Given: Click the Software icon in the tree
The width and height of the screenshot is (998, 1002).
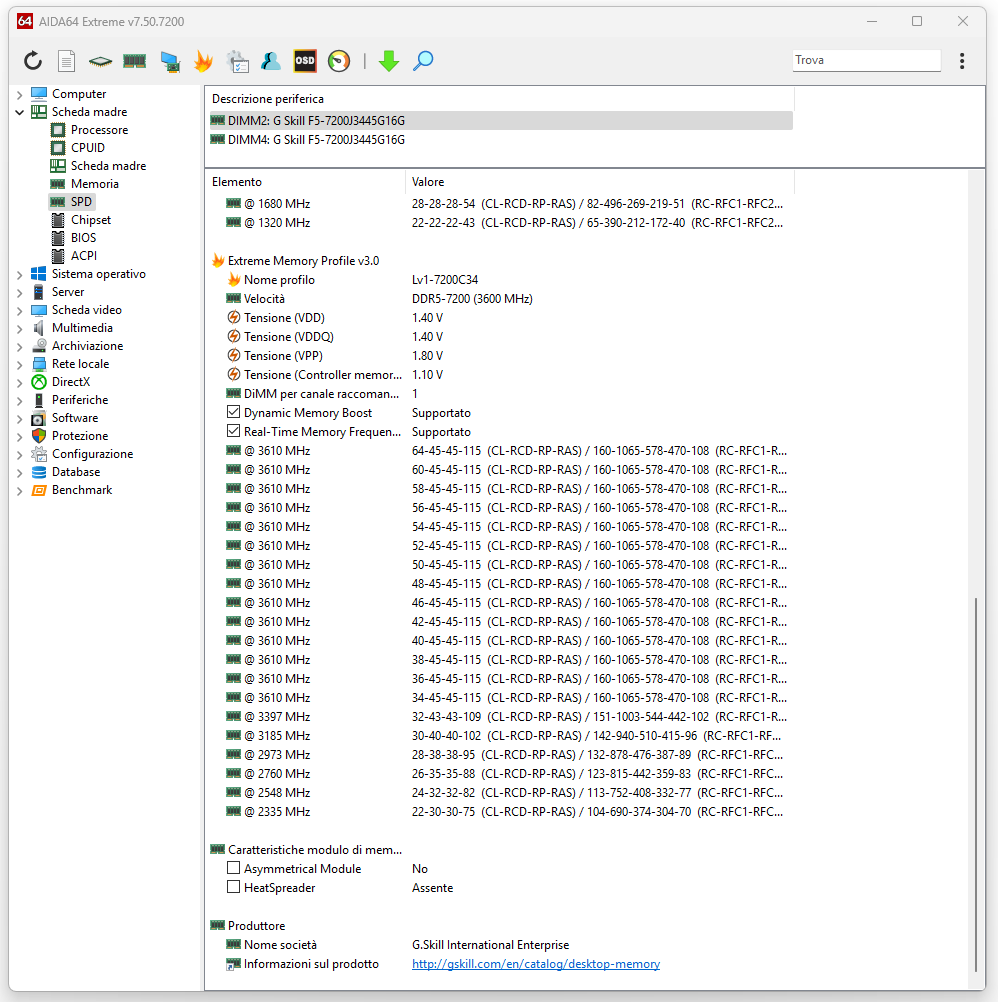Looking at the screenshot, I should coord(39,418).
